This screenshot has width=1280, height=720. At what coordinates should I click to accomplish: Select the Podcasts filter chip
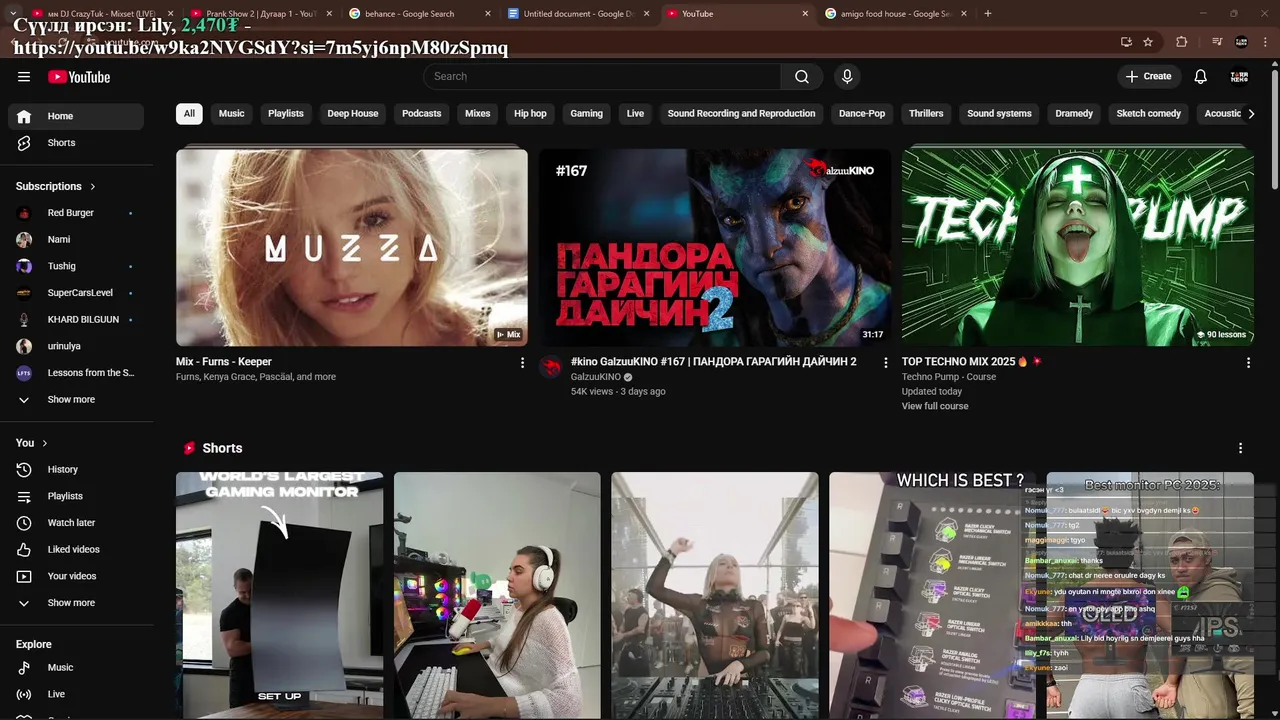422,114
